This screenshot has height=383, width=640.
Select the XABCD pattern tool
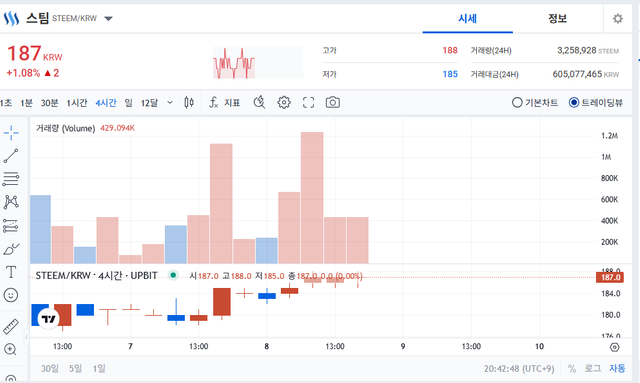coord(11,202)
